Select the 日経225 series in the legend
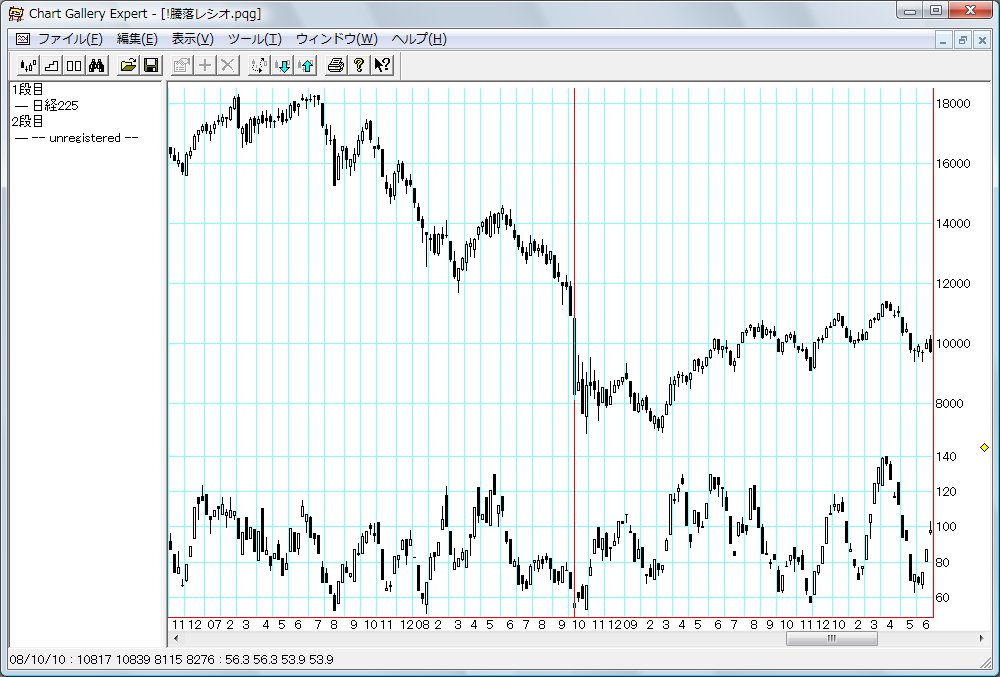The height and width of the screenshot is (677, 1000). point(55,105)
